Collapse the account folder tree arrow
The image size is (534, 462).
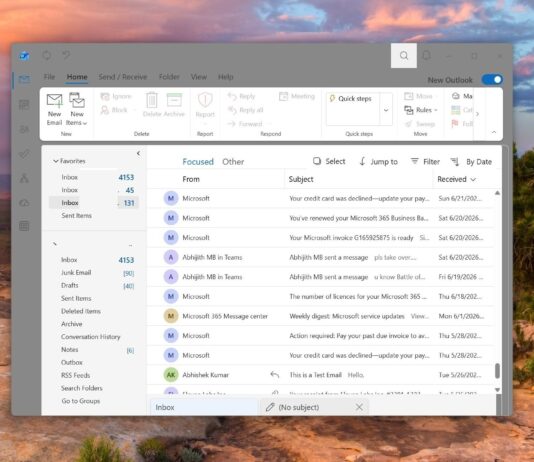(54, 244)
